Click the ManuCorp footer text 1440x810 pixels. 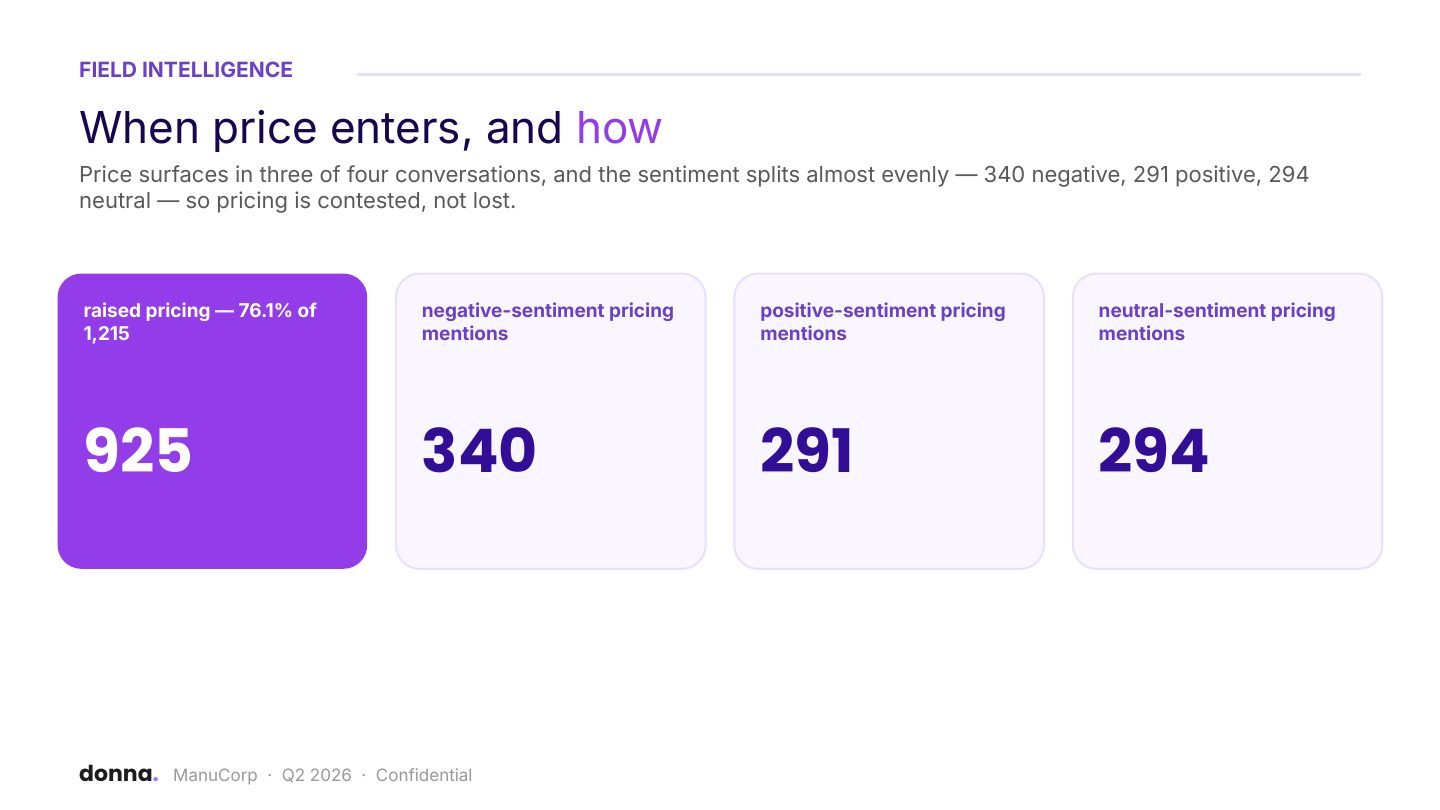(215, 775)
